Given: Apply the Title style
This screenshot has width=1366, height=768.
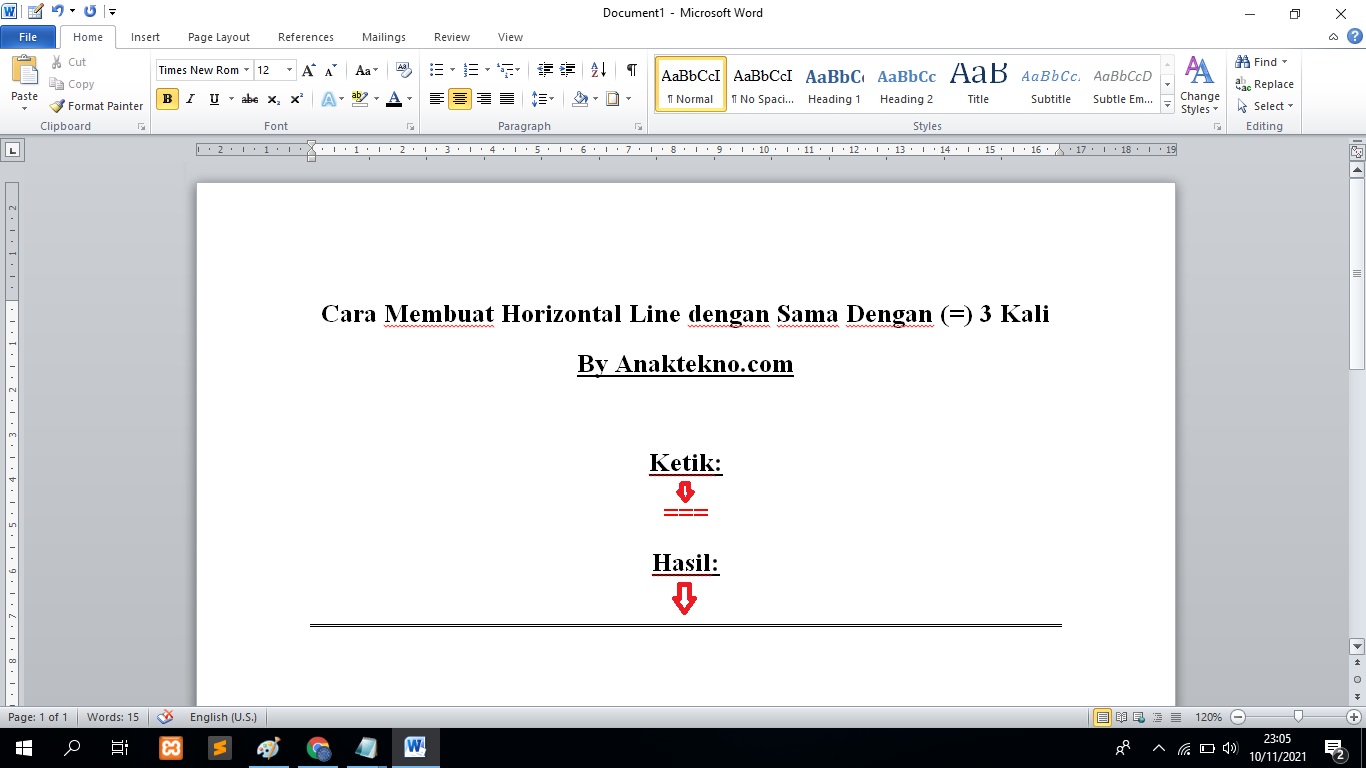Looking at the screenshot, I should pos(978,84).
